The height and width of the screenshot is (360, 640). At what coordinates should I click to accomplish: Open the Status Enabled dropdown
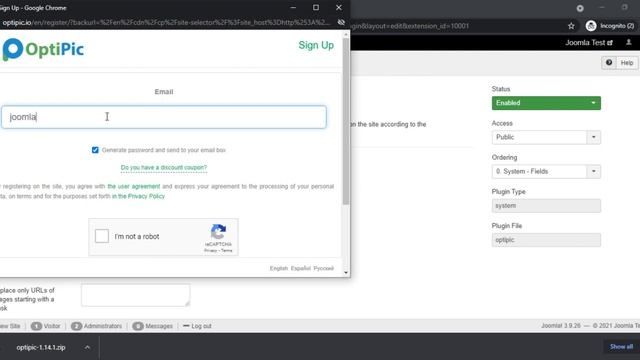point(546,103)
